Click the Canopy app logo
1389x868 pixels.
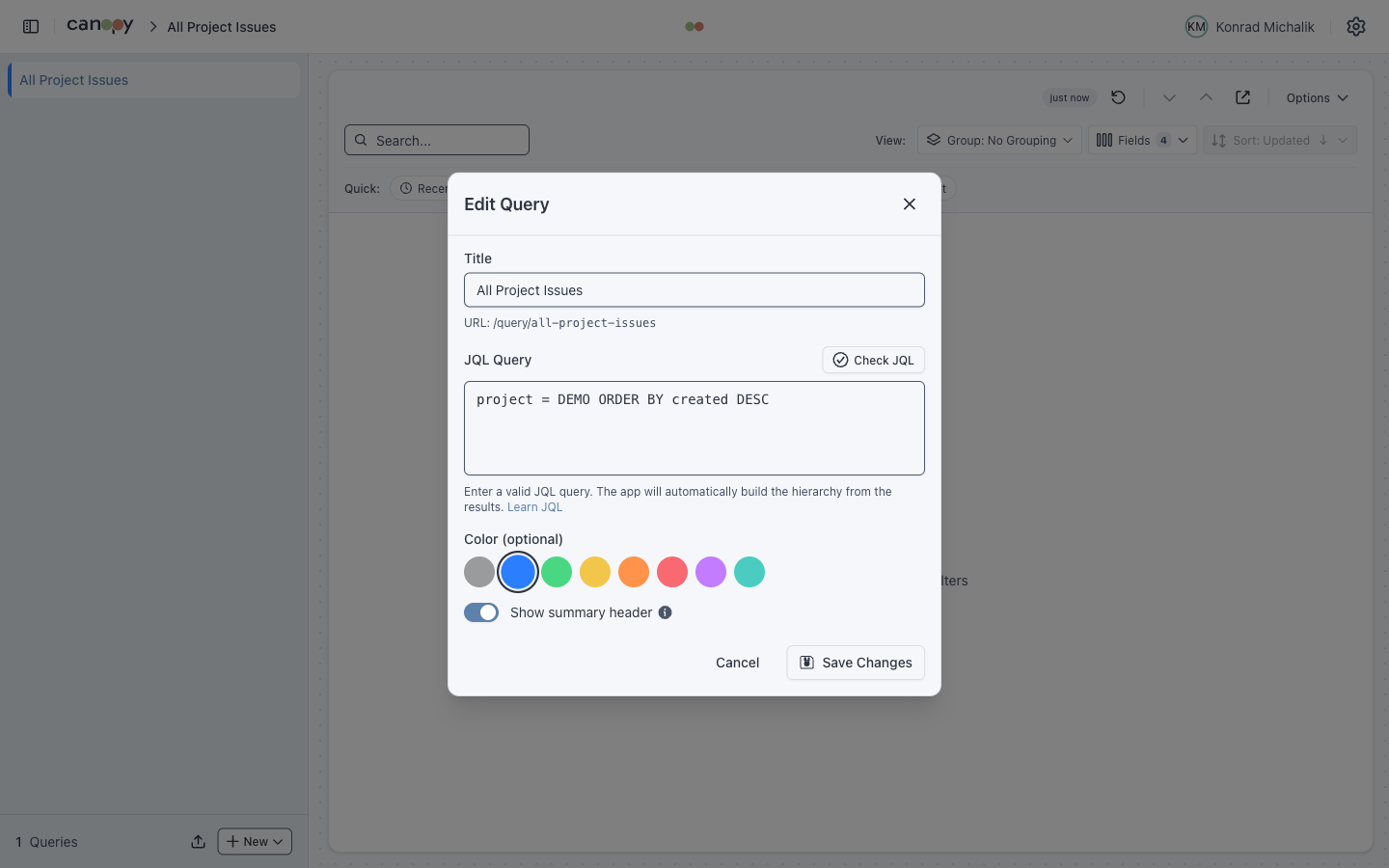99,26
